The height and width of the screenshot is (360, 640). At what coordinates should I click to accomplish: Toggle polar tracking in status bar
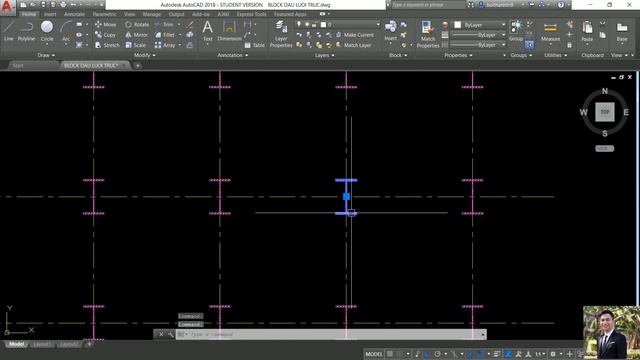(x=437, y=354)
